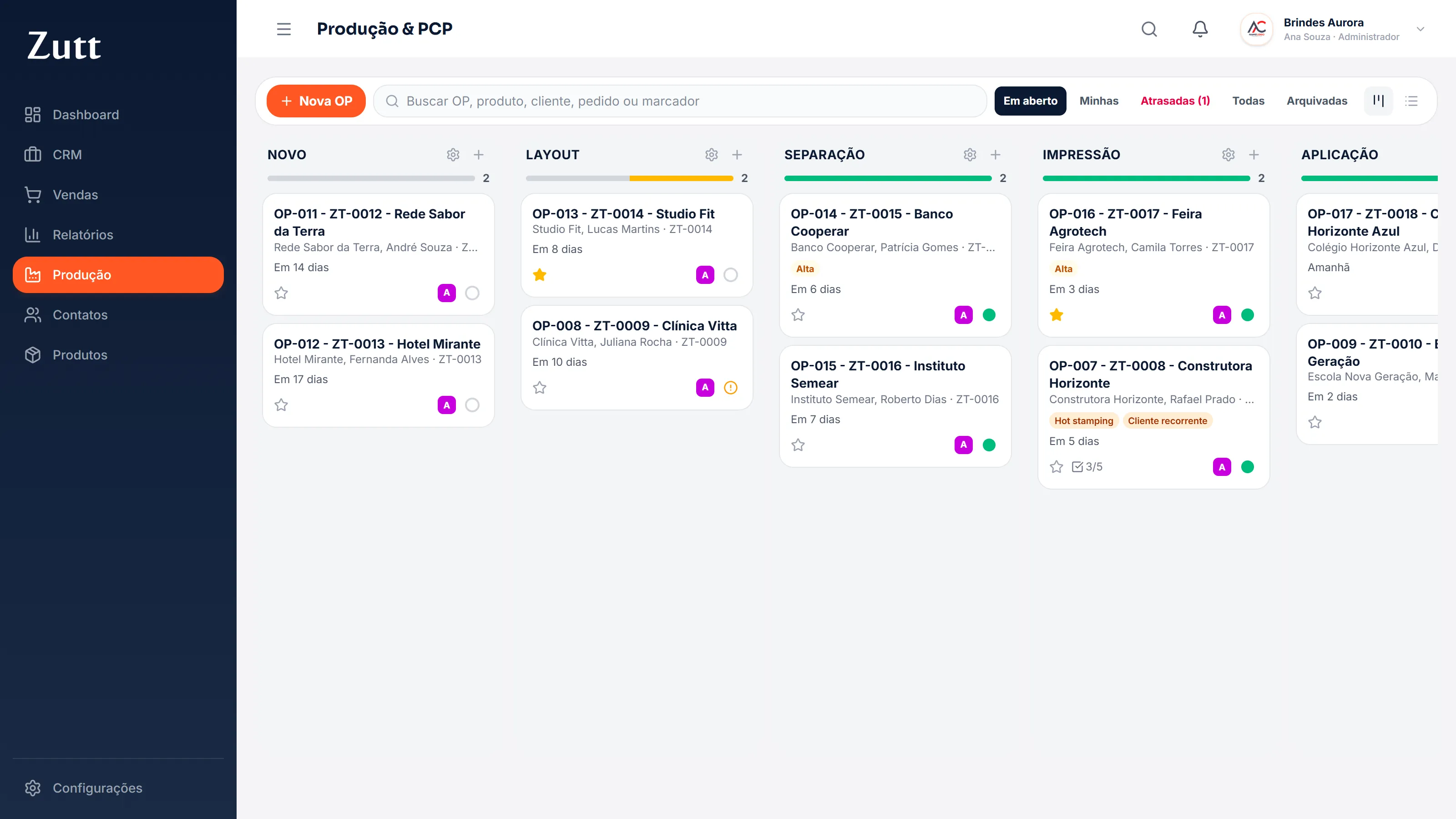Show Atrasadas (1) orders

click(1175, 101)
